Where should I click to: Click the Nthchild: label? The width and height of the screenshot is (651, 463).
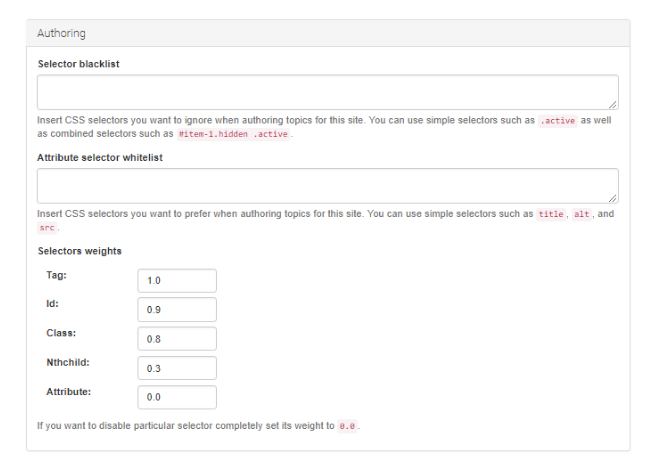(x=68, y=363)
